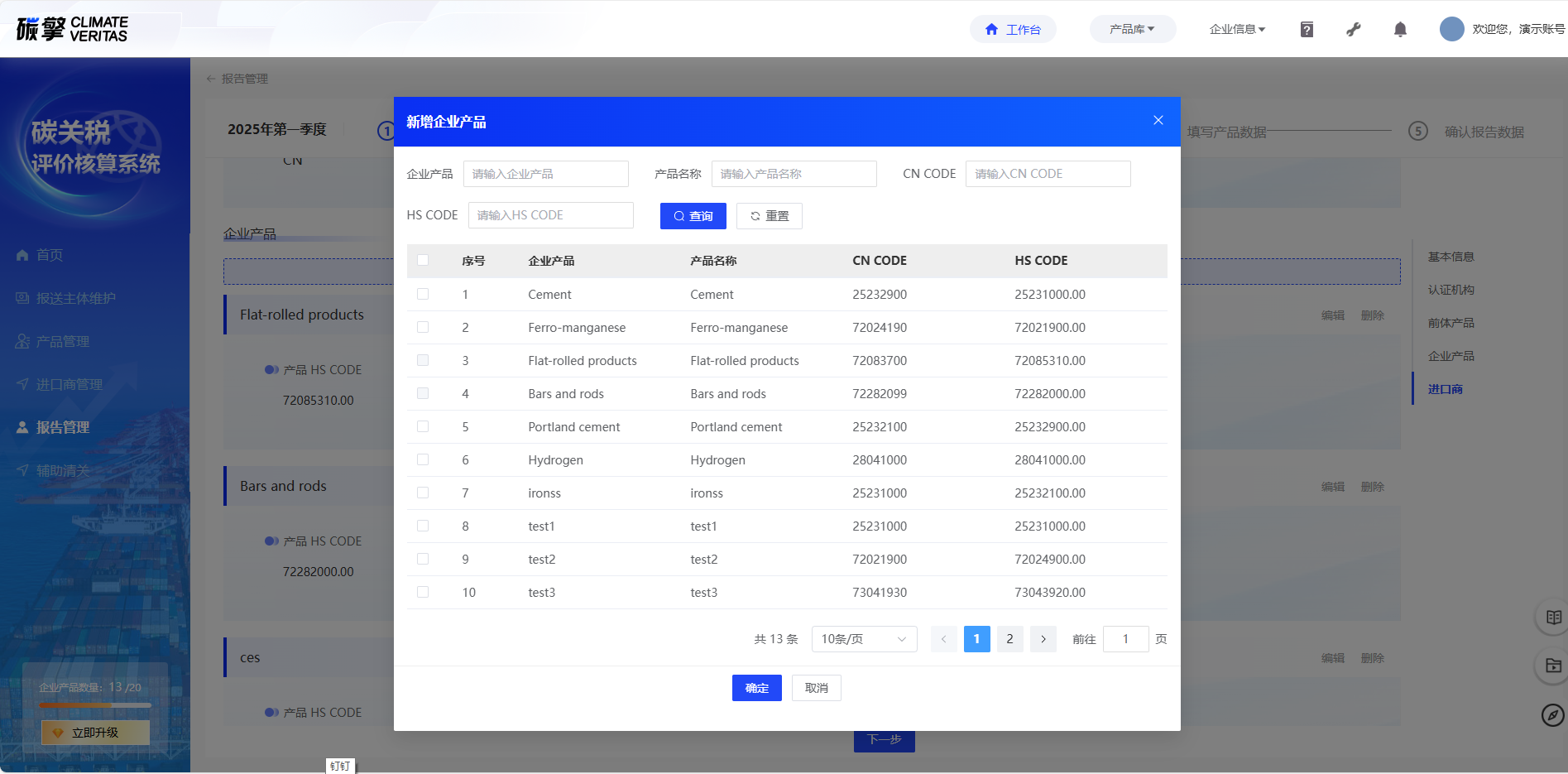
Task: Check the Cement row checkbox
Action: point(423,294)
